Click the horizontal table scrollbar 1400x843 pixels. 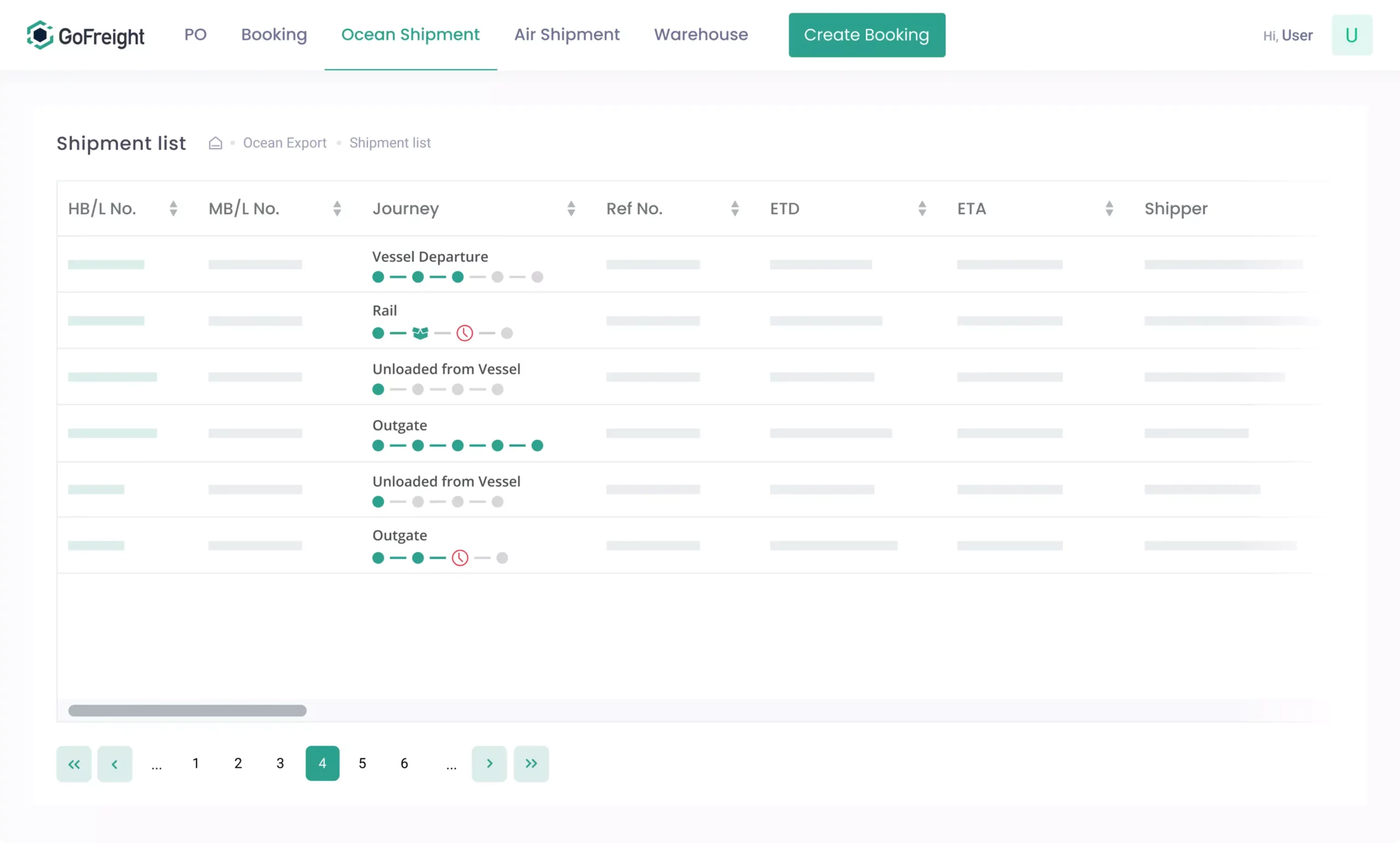pyautogui.click(x=188, y=711)
